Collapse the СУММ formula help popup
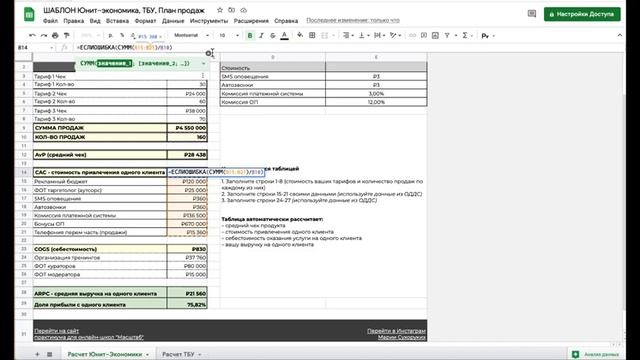 [x=203, y=63]
